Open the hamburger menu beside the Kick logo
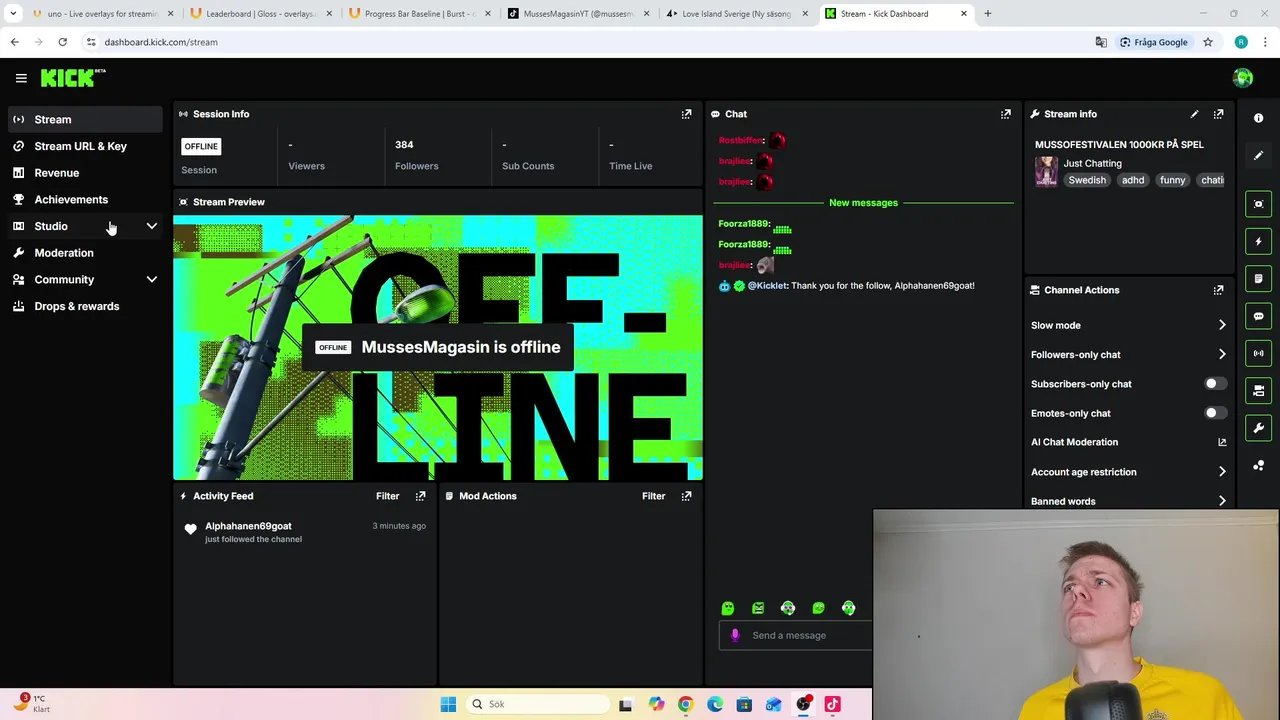 coord(21,77)
